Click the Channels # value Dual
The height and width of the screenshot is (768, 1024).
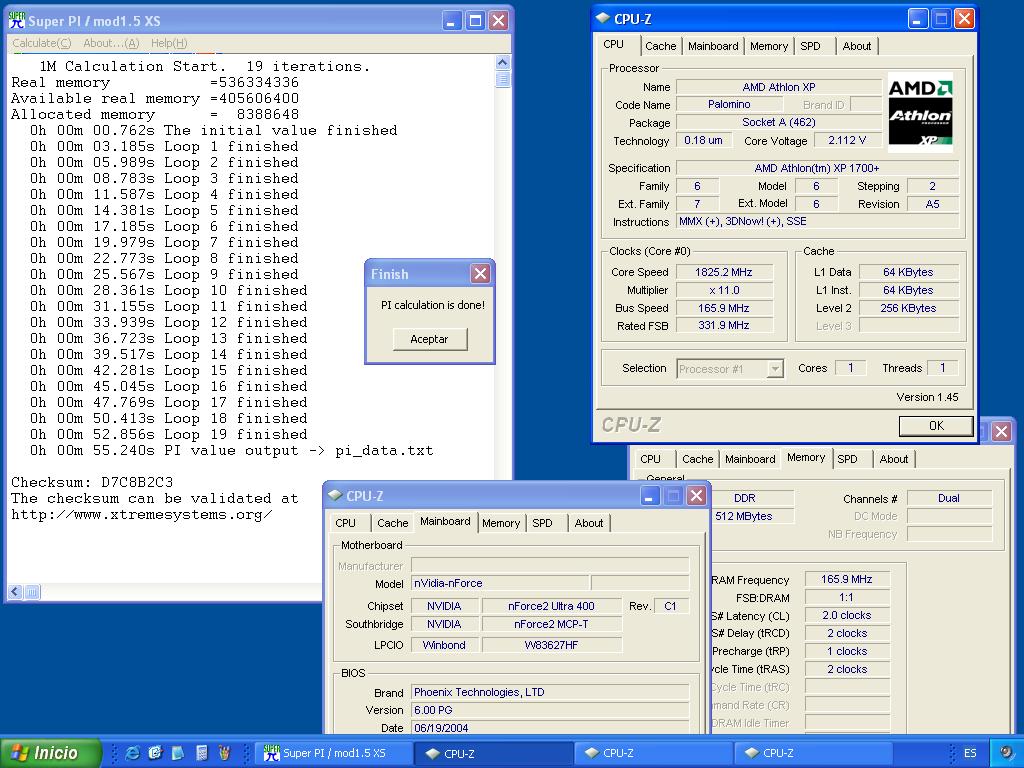coord(949,498)
